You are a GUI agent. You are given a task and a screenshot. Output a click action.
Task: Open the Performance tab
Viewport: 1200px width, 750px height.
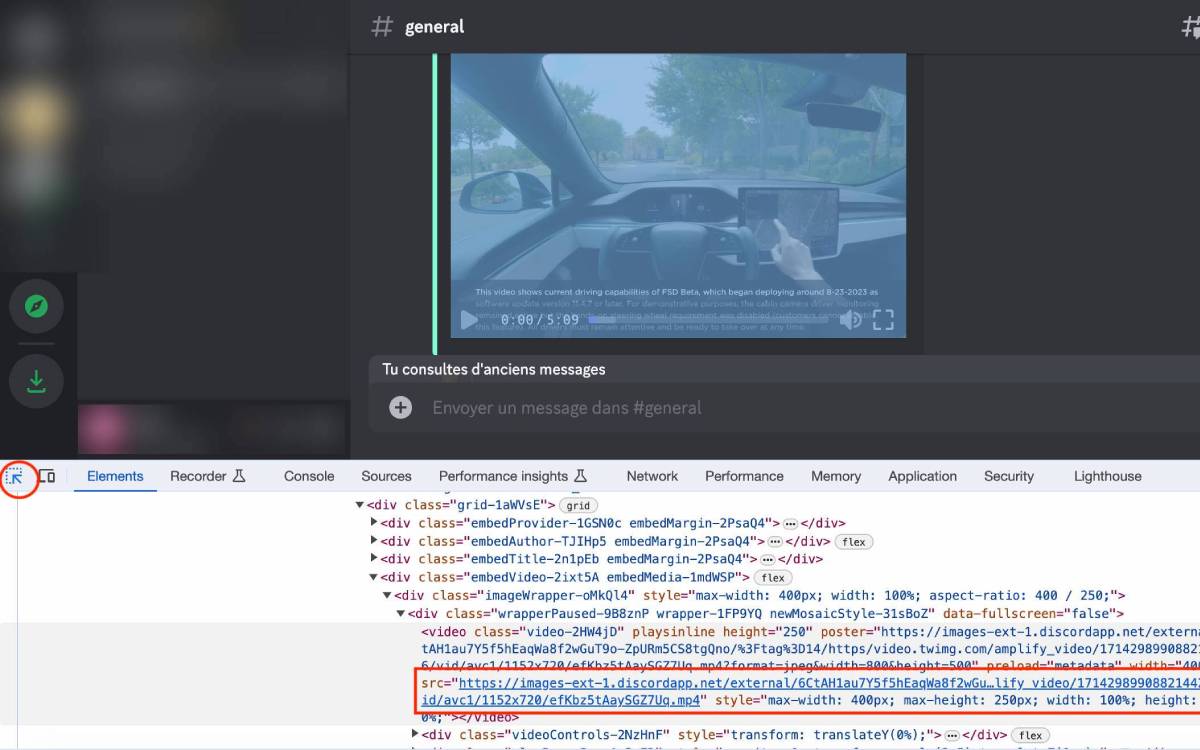point(744,476)
